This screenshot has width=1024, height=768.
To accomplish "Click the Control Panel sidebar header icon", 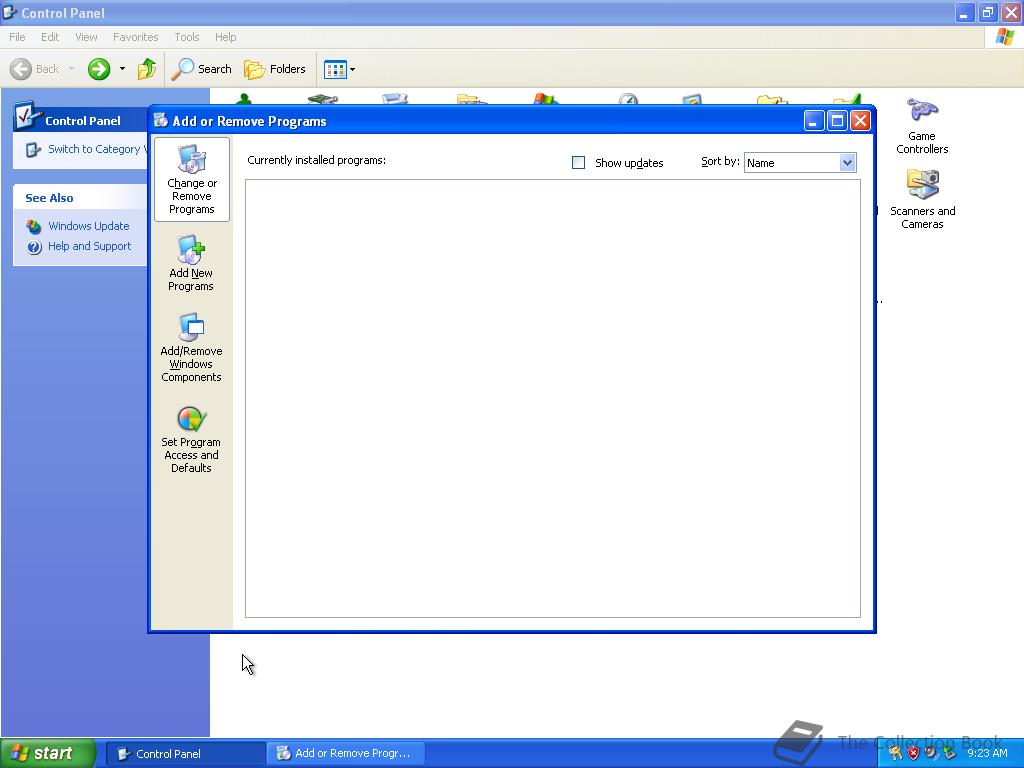I will pyautogui.click(x=27, y=115).
